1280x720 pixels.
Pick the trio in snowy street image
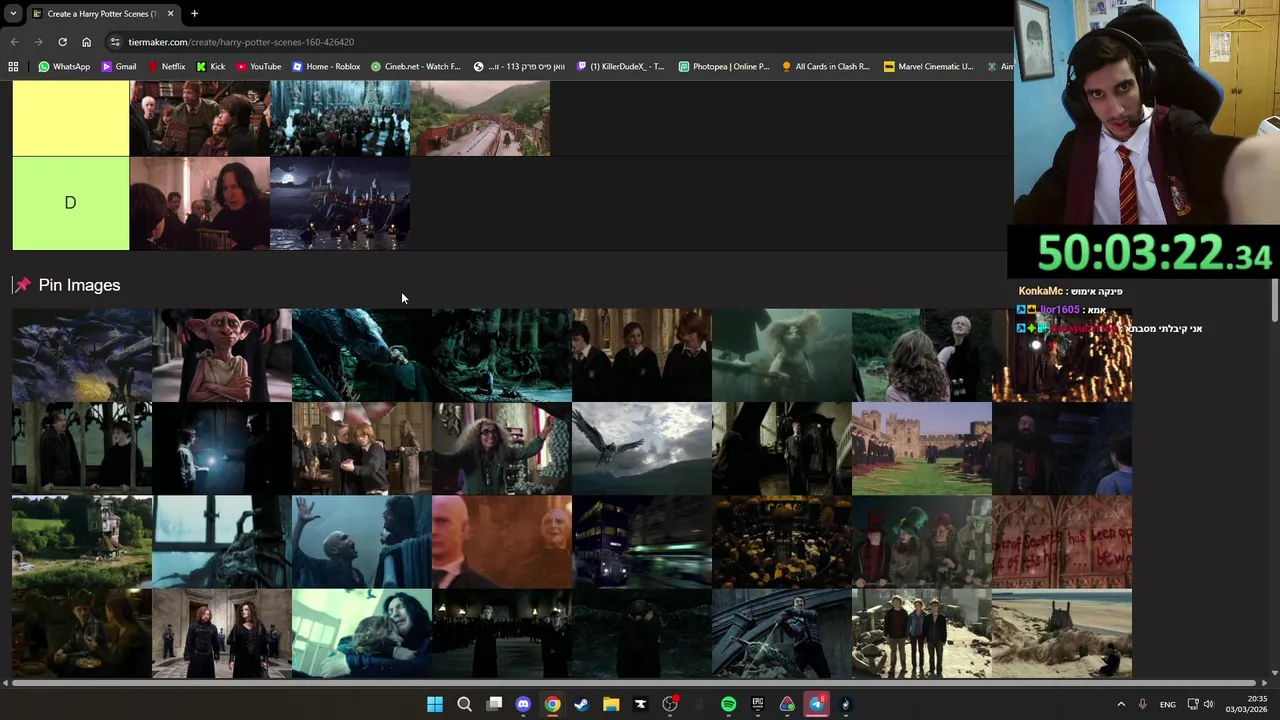point(922,634)
